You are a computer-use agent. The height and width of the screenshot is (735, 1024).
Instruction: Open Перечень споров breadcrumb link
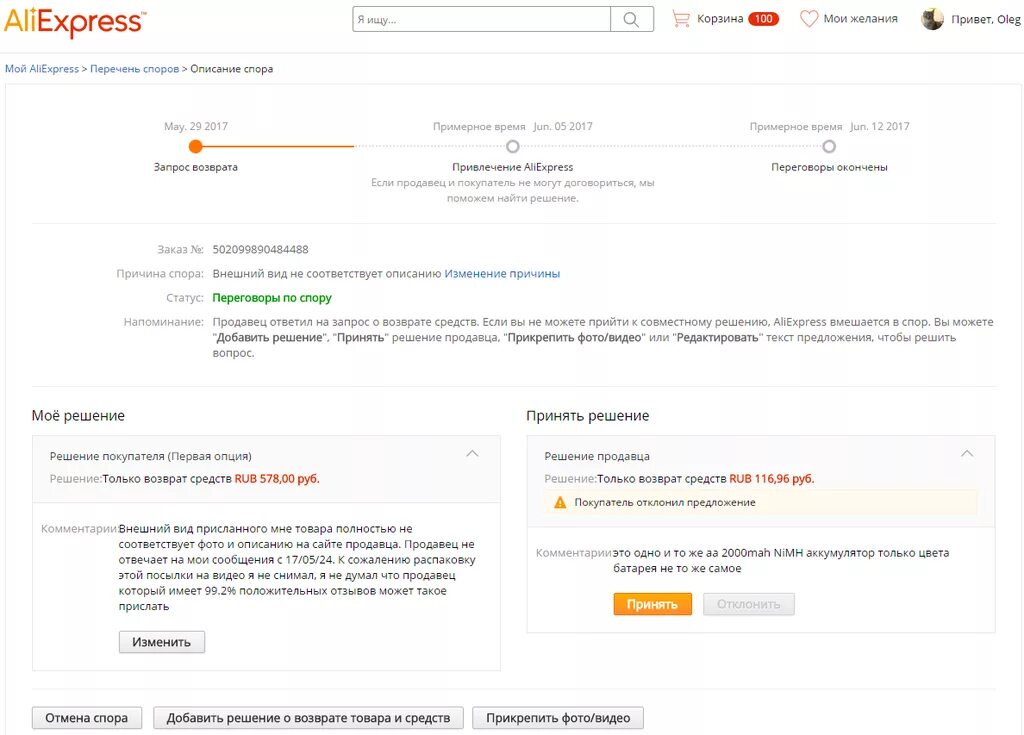134,69
